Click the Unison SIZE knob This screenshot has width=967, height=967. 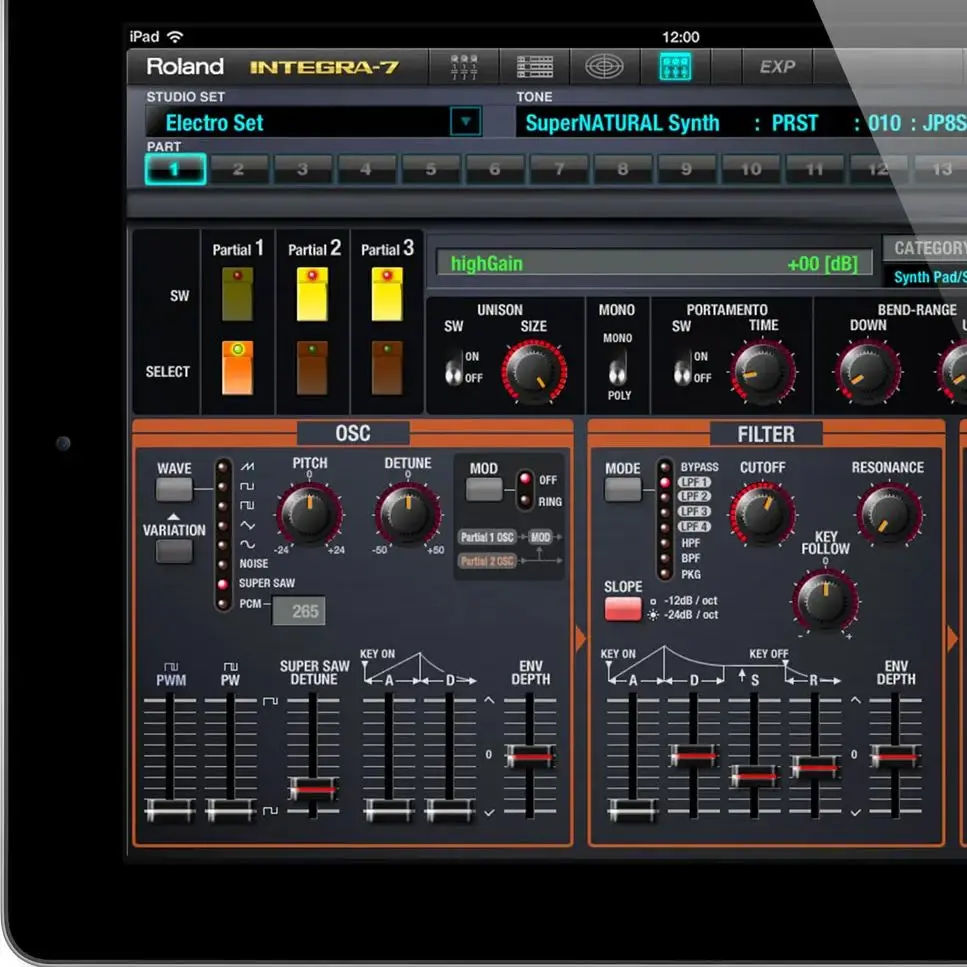point(534,372)
